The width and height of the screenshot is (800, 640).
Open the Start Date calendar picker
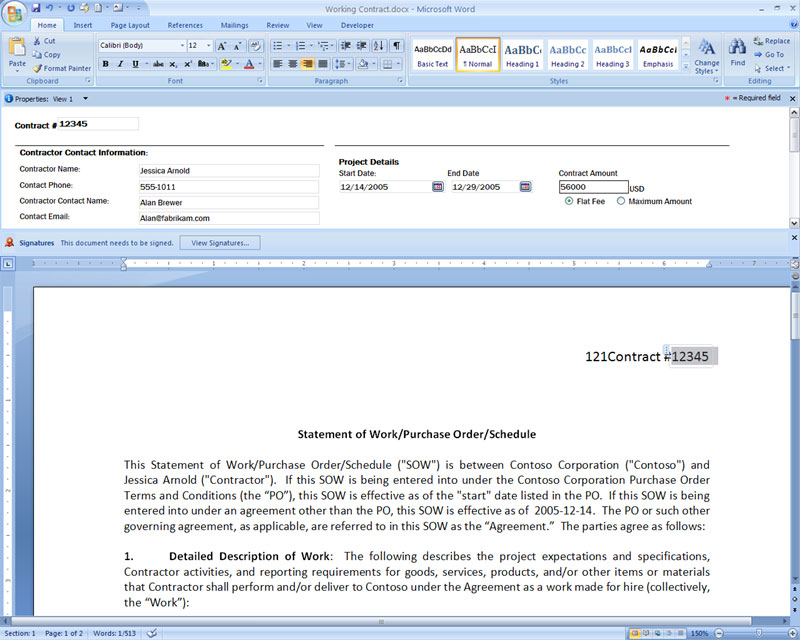point(438,186)
